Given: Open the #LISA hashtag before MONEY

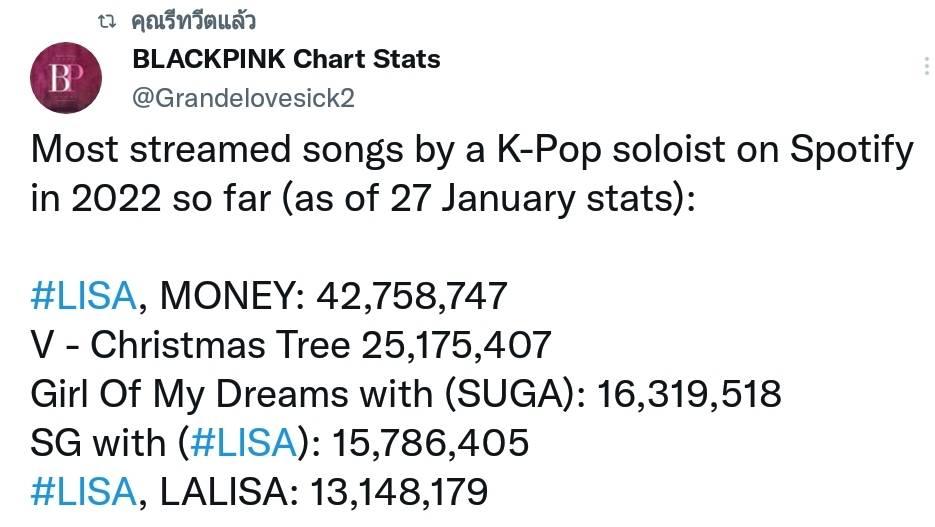Looking at the screenshot, I should [83, 296].
